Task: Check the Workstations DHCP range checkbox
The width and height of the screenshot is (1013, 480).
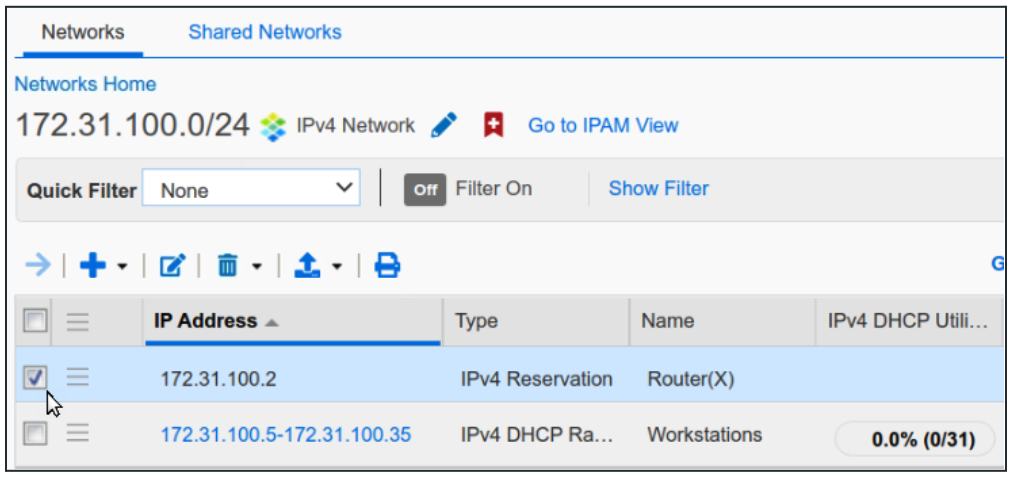Action: tap(35, 433)
